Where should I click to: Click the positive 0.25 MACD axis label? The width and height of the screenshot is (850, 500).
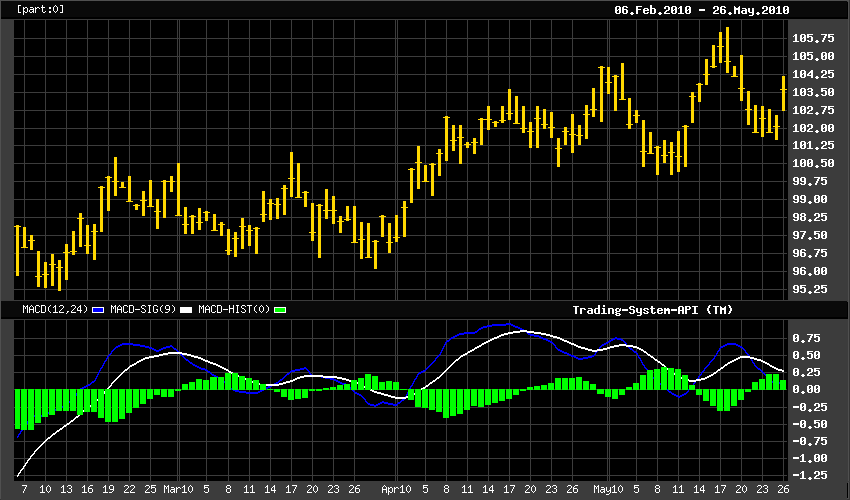pos(807,372)
